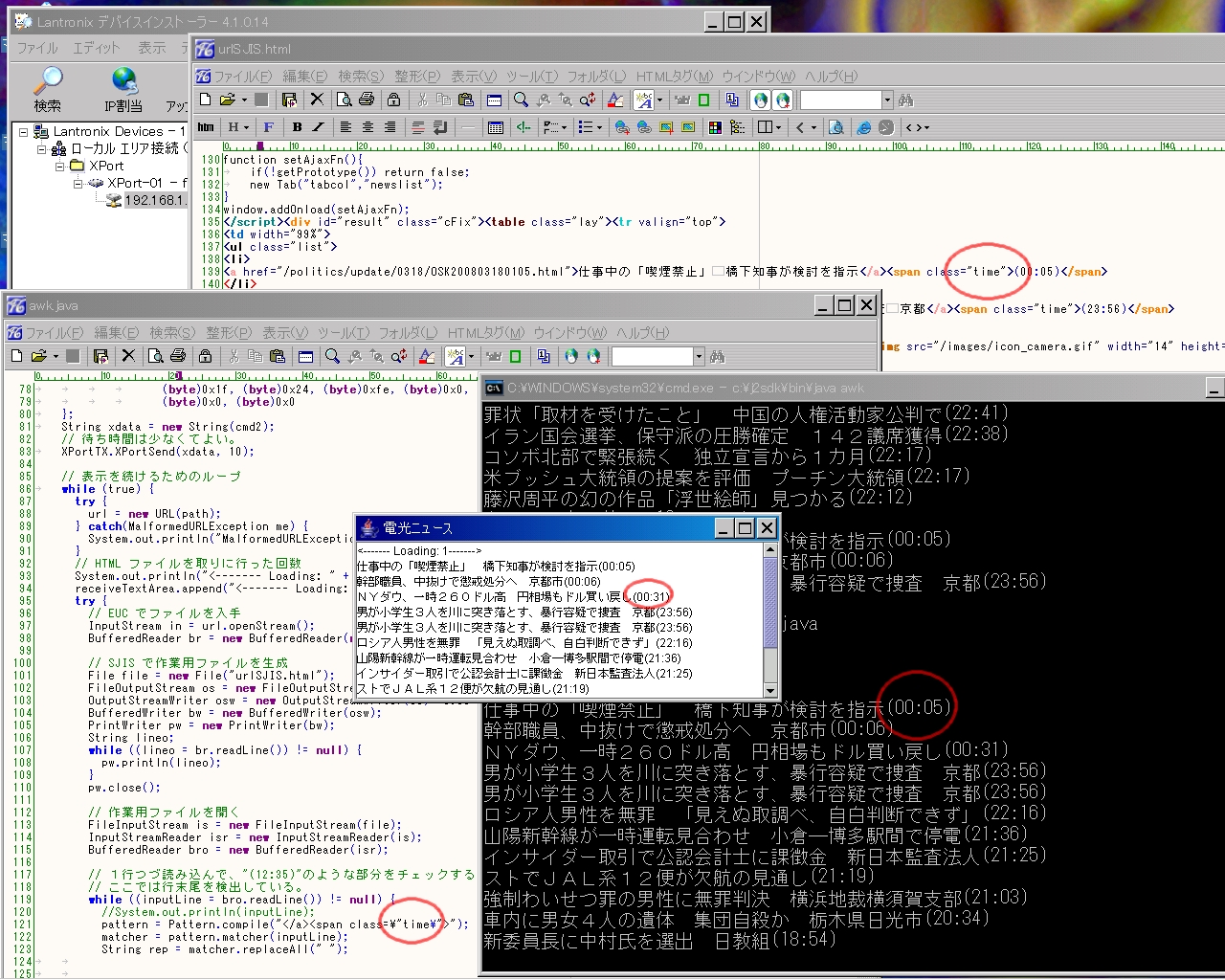The height and width of the screenshot is (980, 1225).
Task: Click replace icon in urlSJIS.html toolbar
Action: (x=588, y=100)
